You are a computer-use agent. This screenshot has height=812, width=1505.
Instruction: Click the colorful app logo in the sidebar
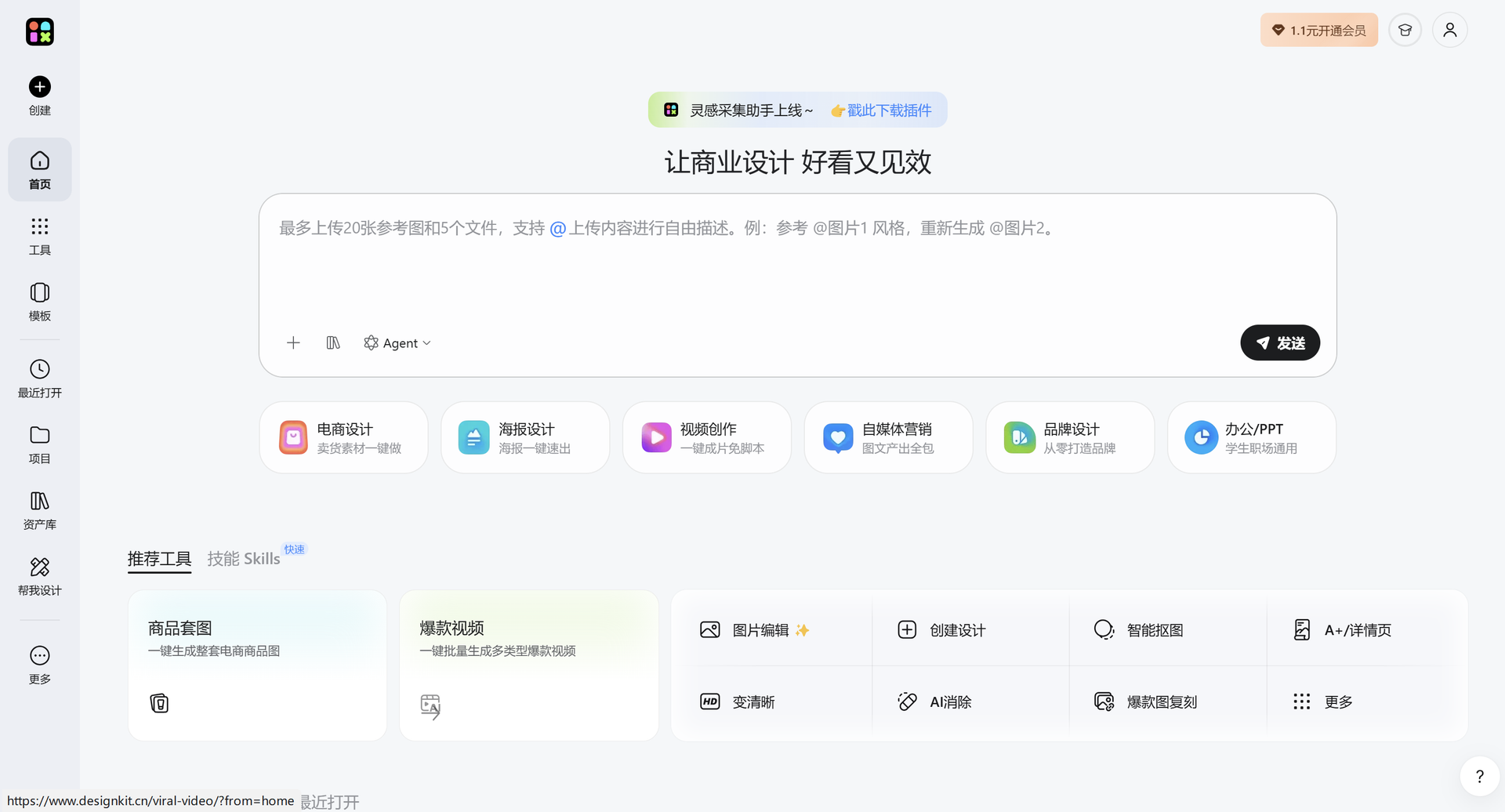[x=39, y=31]
